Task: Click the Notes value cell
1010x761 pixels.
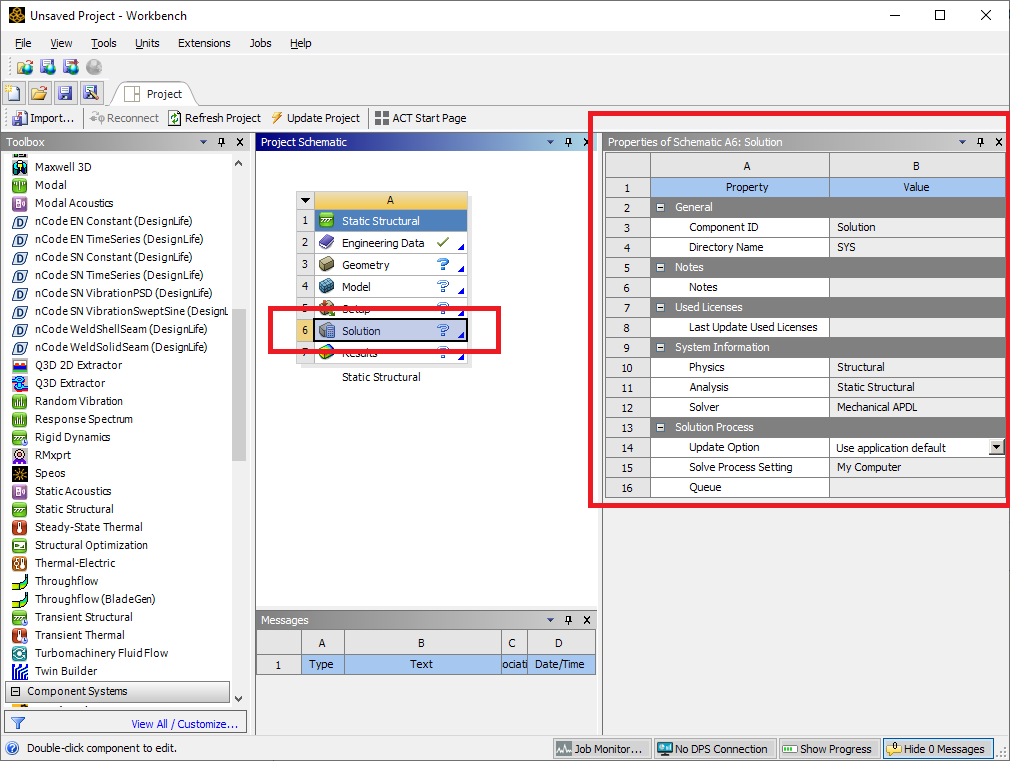Action: pyautogui.click(x=916, y=287)
